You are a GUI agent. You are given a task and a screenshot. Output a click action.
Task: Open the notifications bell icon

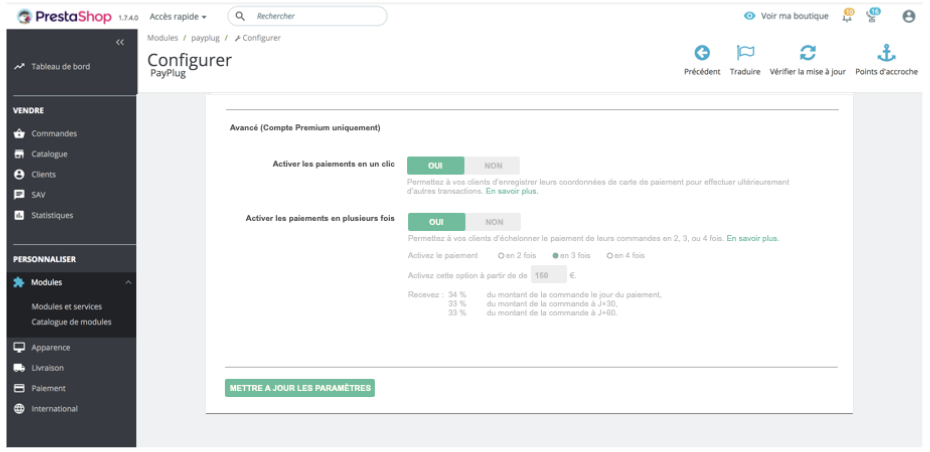(848, 16)
